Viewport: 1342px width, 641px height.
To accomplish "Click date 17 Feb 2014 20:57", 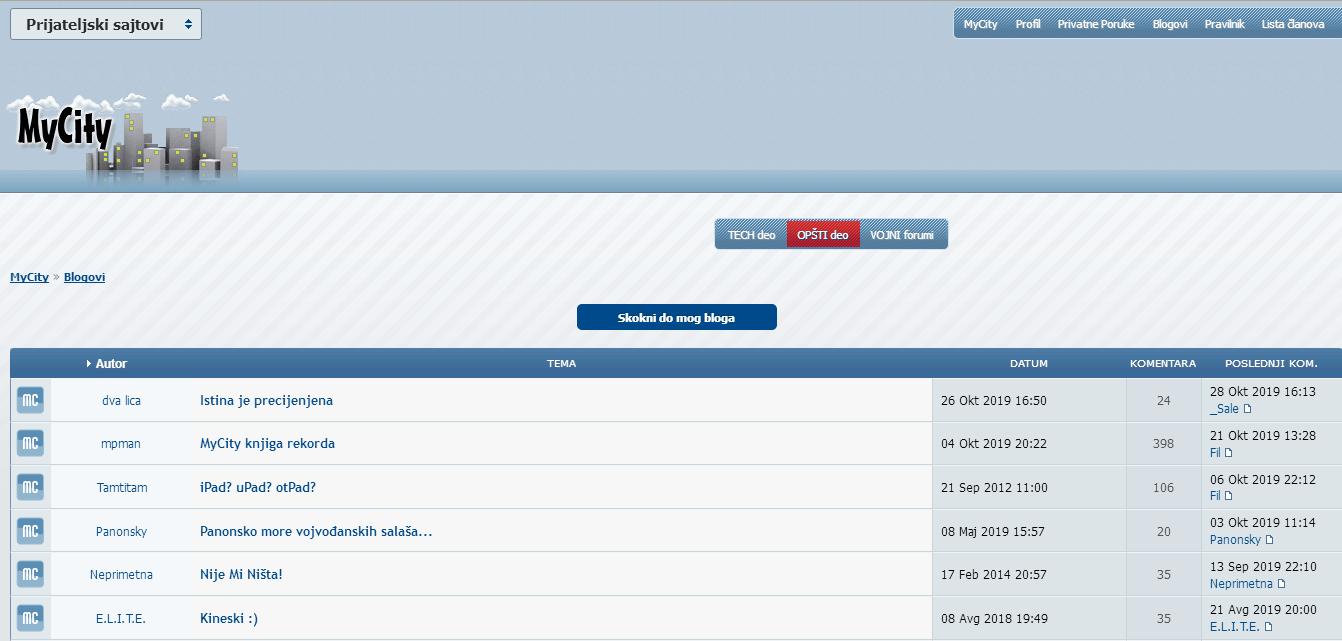I will 993,574.
